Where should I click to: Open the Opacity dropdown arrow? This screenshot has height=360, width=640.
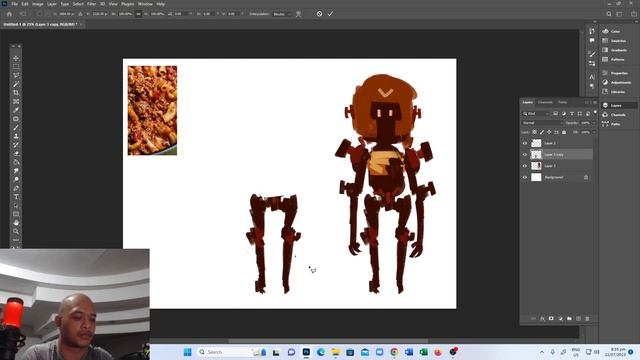tap(593, 123)
